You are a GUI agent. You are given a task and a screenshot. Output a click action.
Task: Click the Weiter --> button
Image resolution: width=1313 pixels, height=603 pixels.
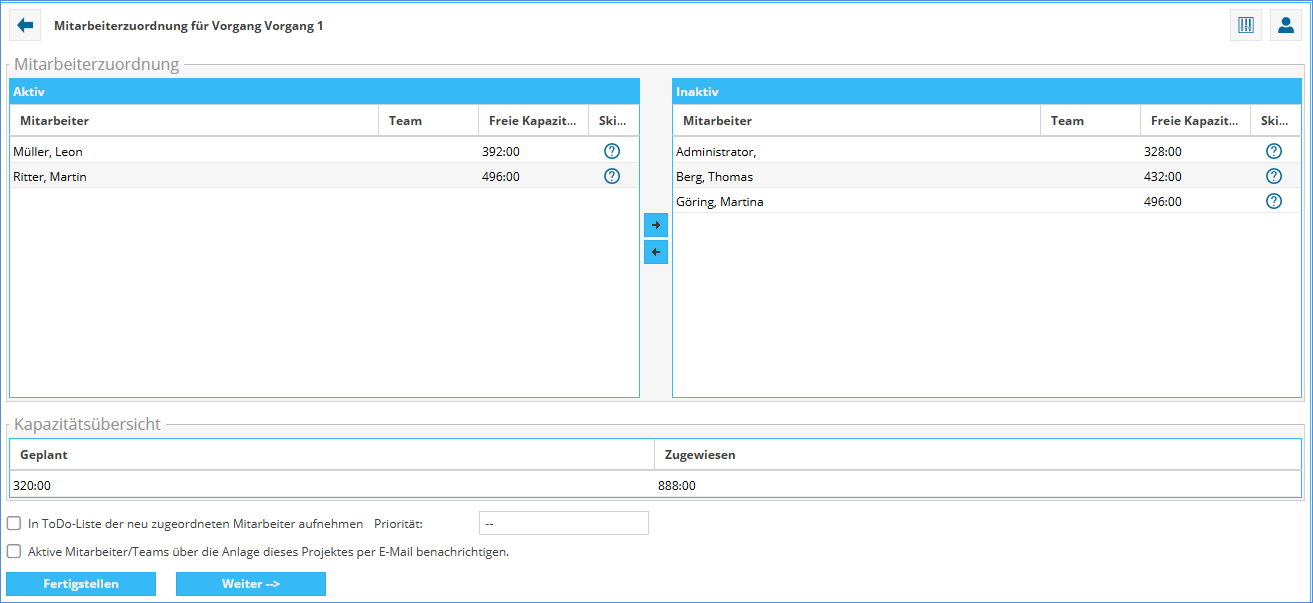point(251,584)
